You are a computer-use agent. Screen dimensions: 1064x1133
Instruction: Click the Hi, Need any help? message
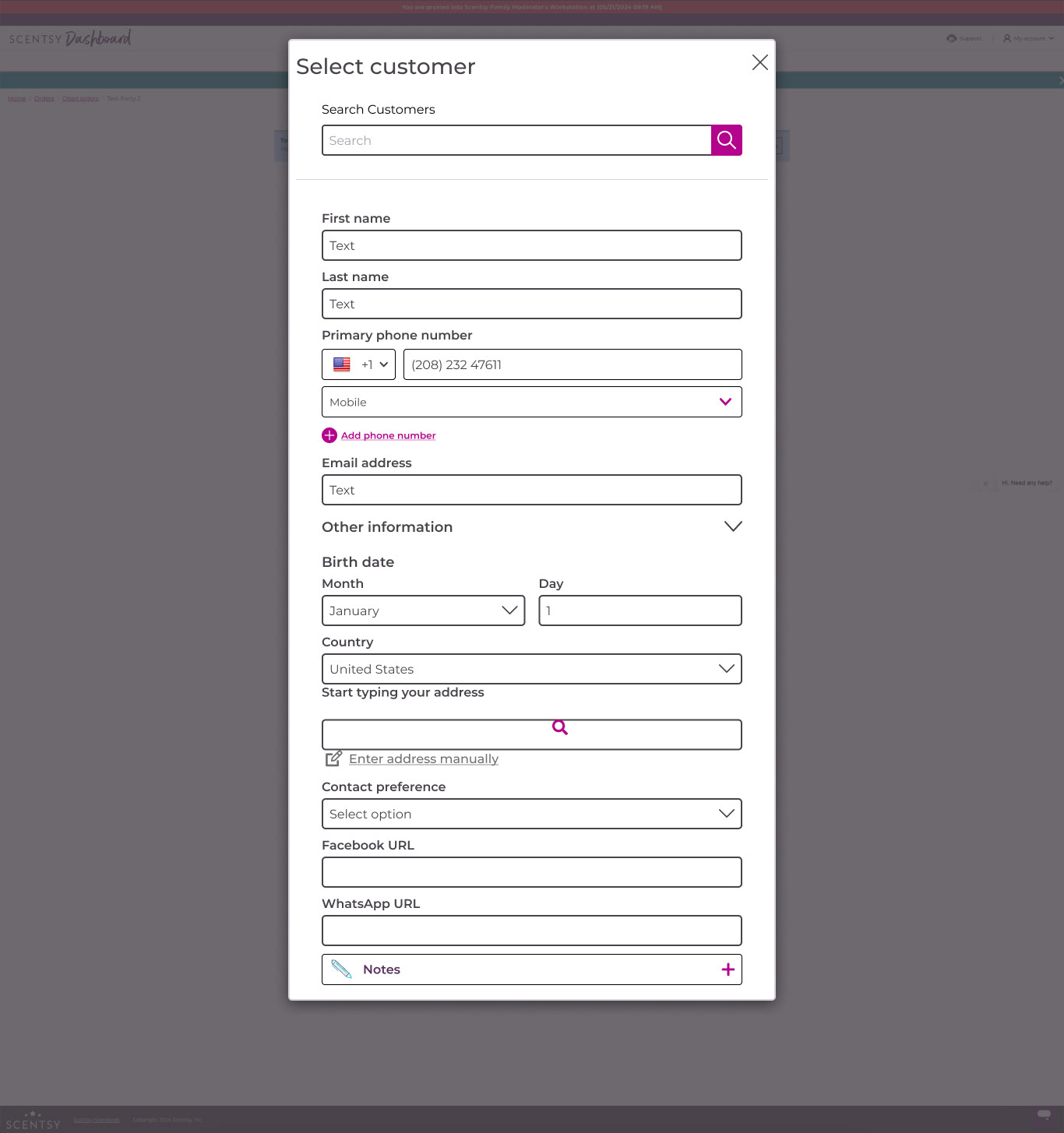(1027, 483)
